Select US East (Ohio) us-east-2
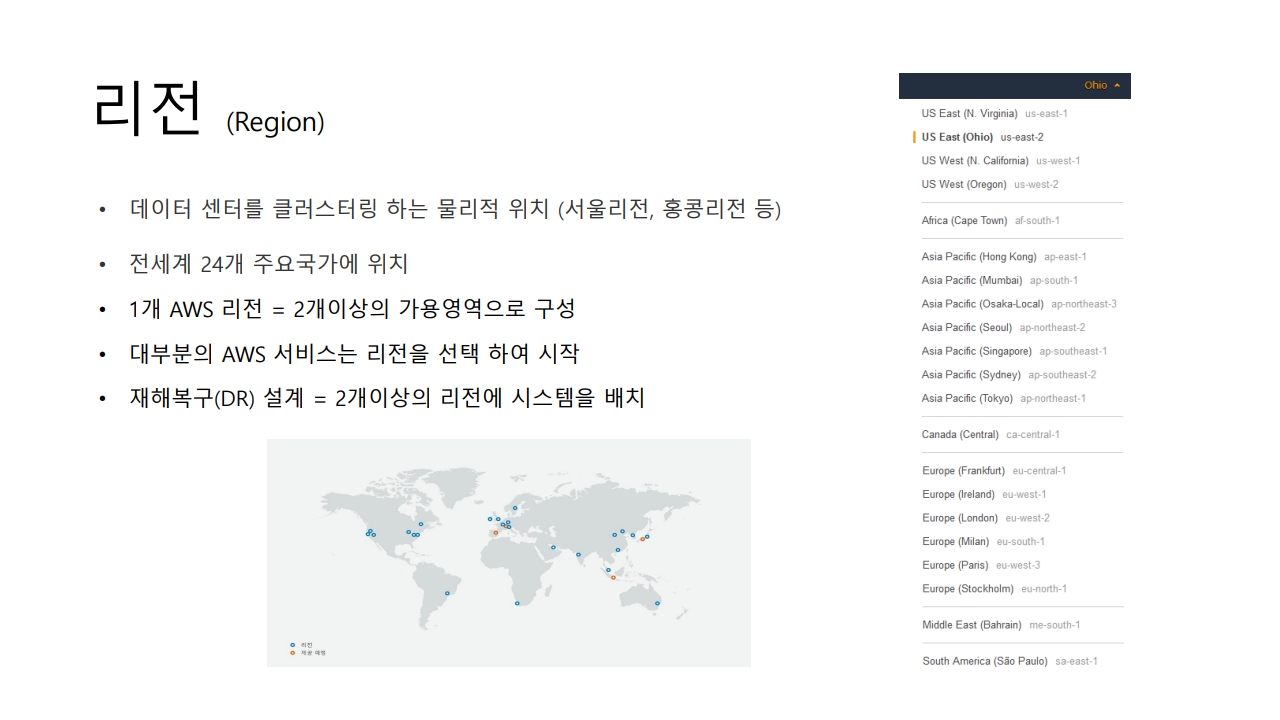The height and width of the screenshot is (720, 1280). click(x=983, y=137)
